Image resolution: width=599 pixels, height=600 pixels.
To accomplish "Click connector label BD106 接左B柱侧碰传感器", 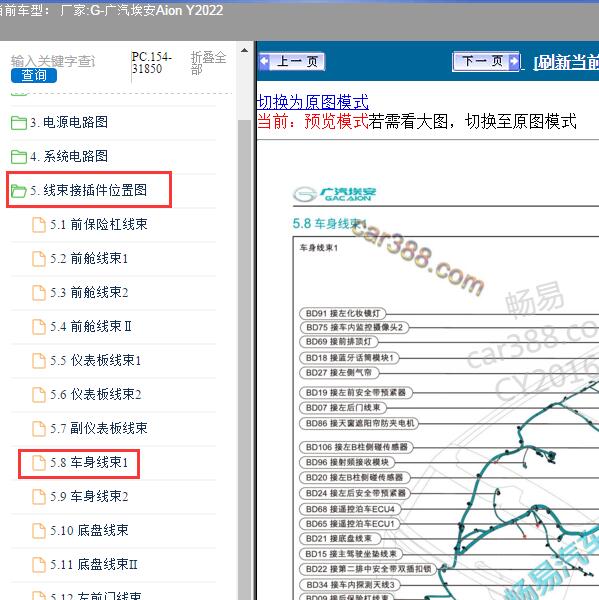I will tap(356, 447).
